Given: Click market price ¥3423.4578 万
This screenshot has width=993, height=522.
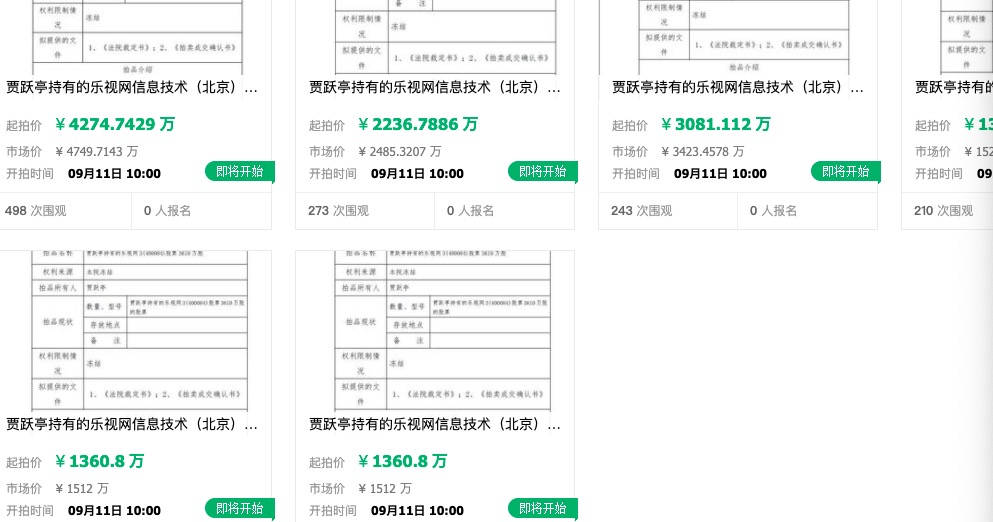Looking at the screenshot, I should (702, 151).
